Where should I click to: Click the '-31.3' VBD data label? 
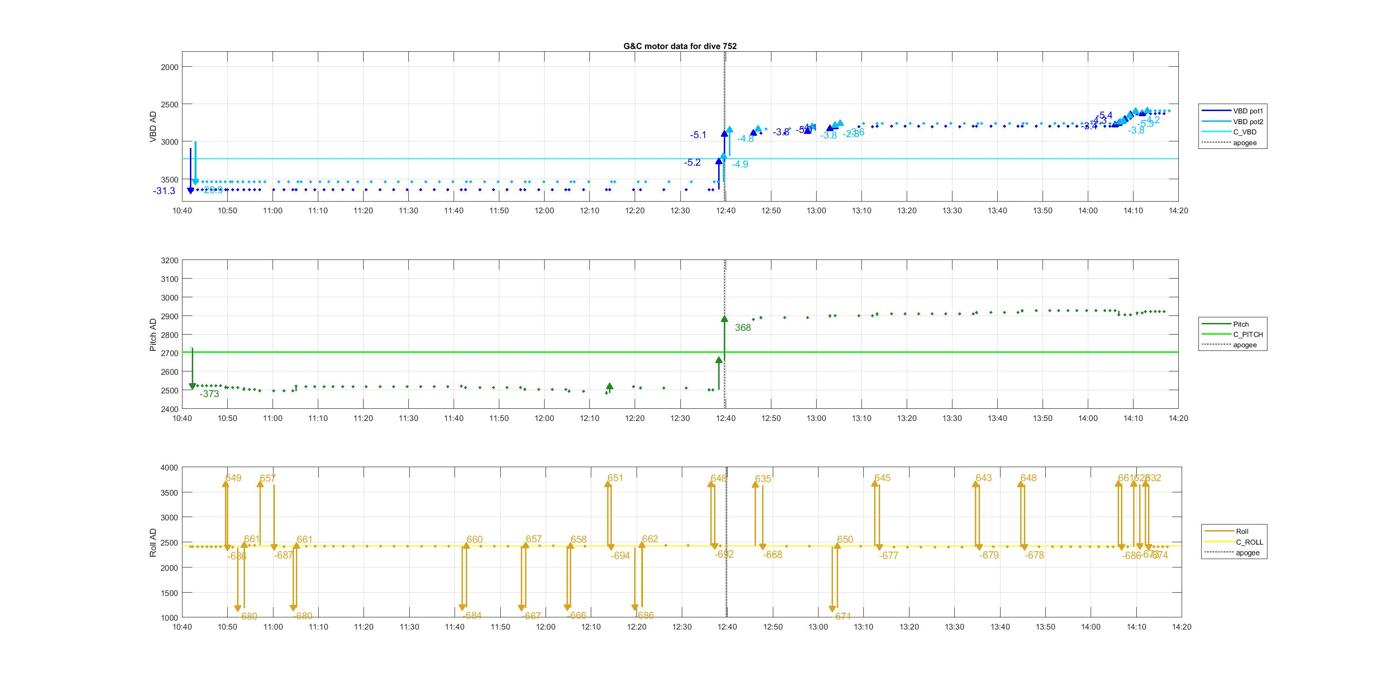(x=164, y=191)
